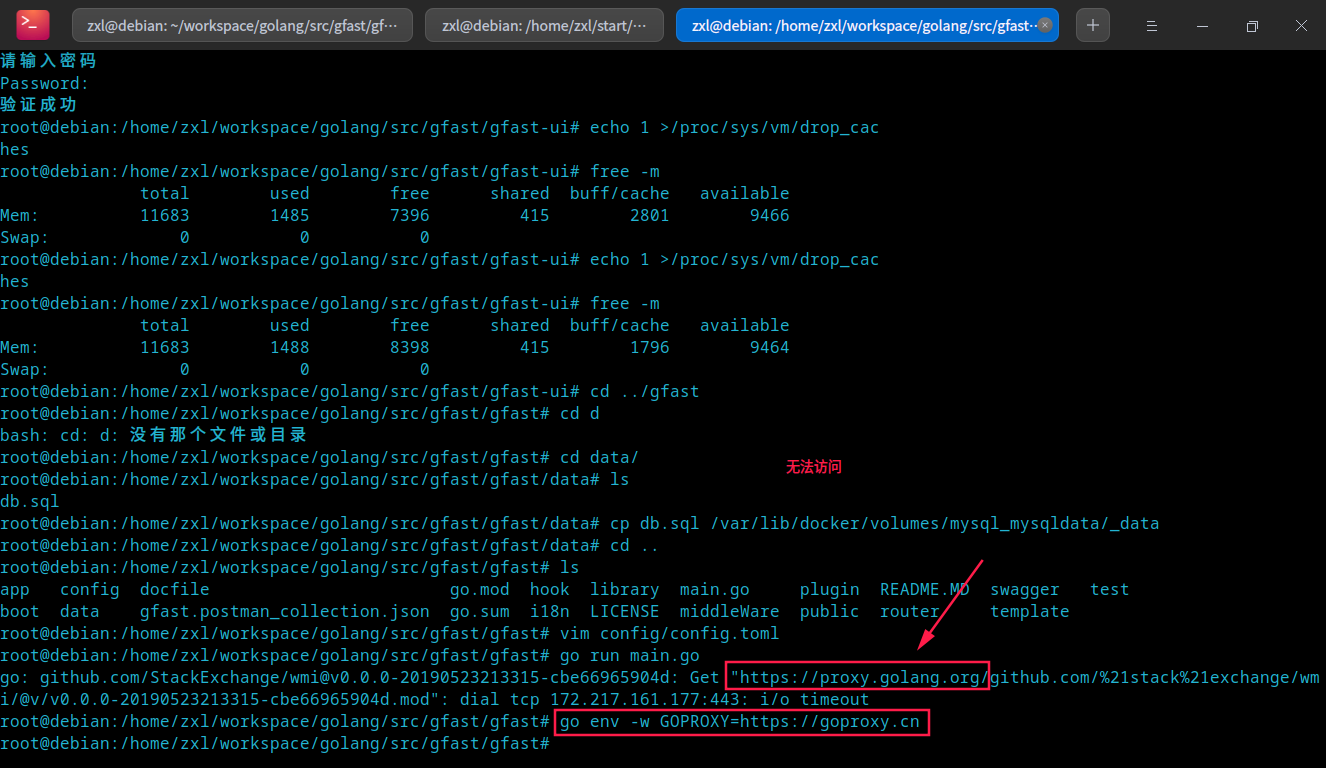Viewport: 1326px width, 768px height.
Task: Maximize the terminal window
Action: click(1251, 25)
